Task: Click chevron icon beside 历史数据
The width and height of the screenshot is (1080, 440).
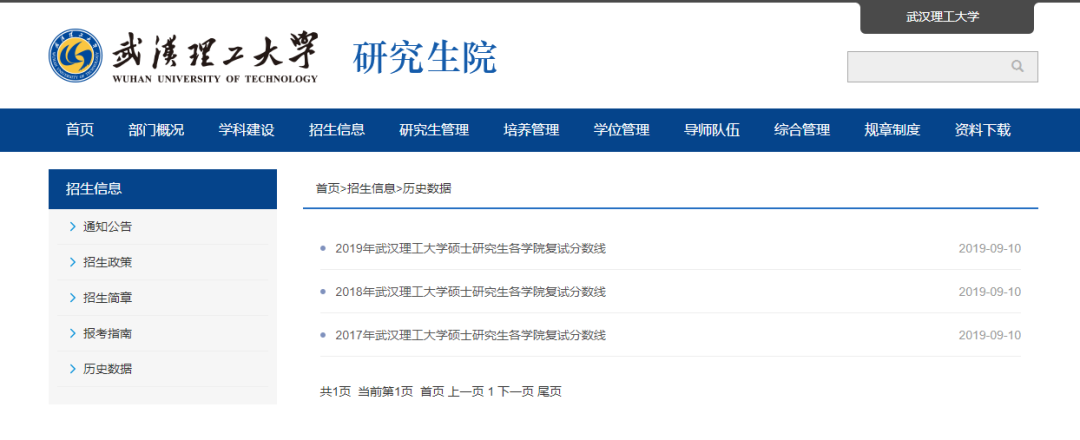Action: (73, 369)
